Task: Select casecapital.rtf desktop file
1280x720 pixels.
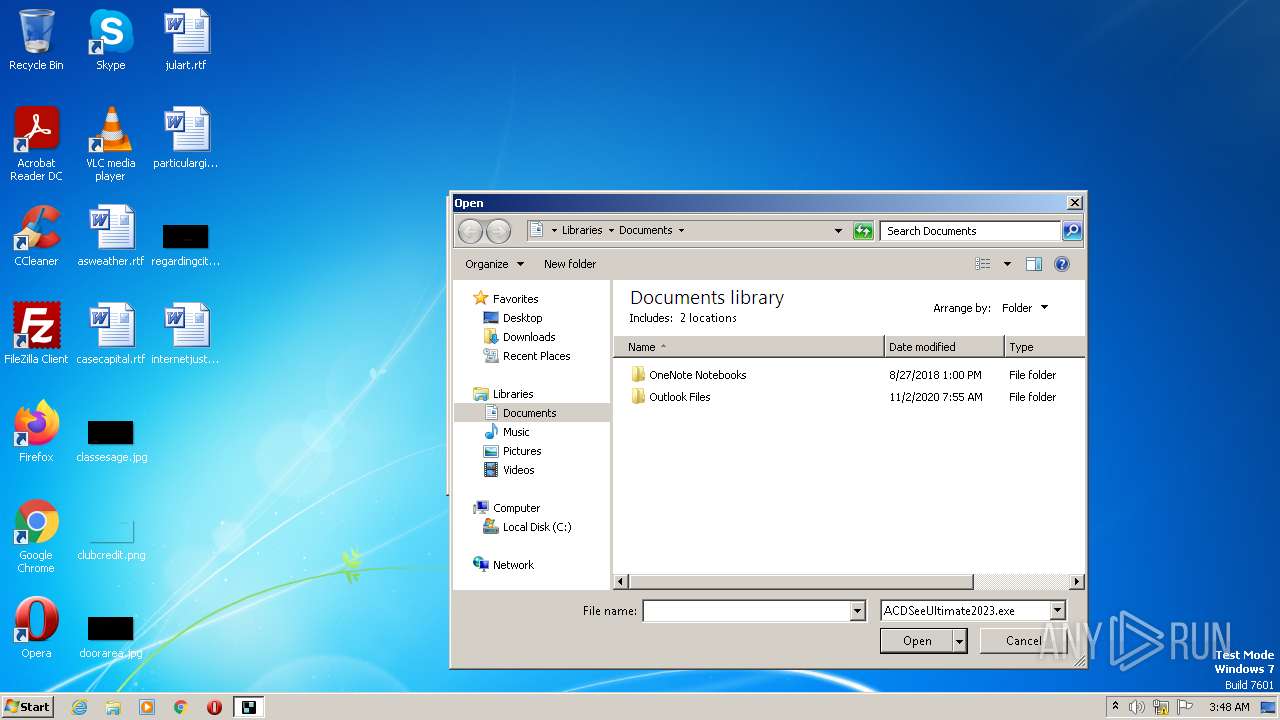Action: [x=110, y=334]
